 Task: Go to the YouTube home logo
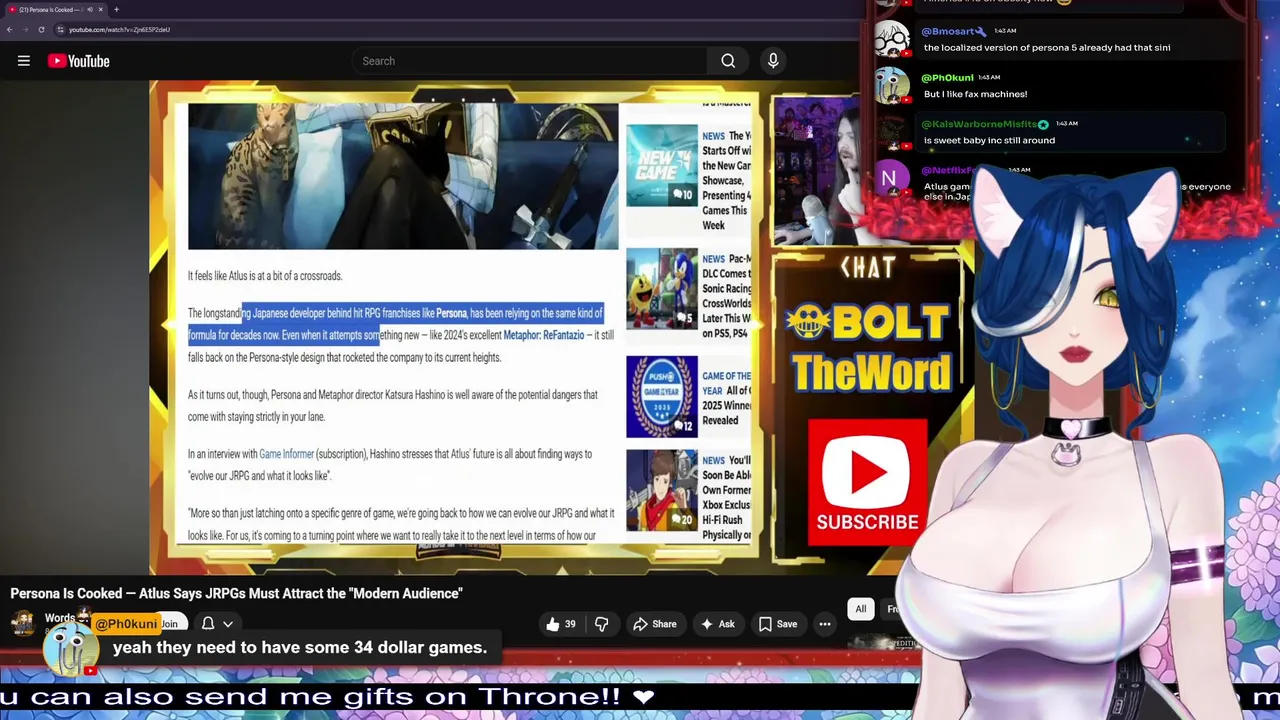click(78, 61)
